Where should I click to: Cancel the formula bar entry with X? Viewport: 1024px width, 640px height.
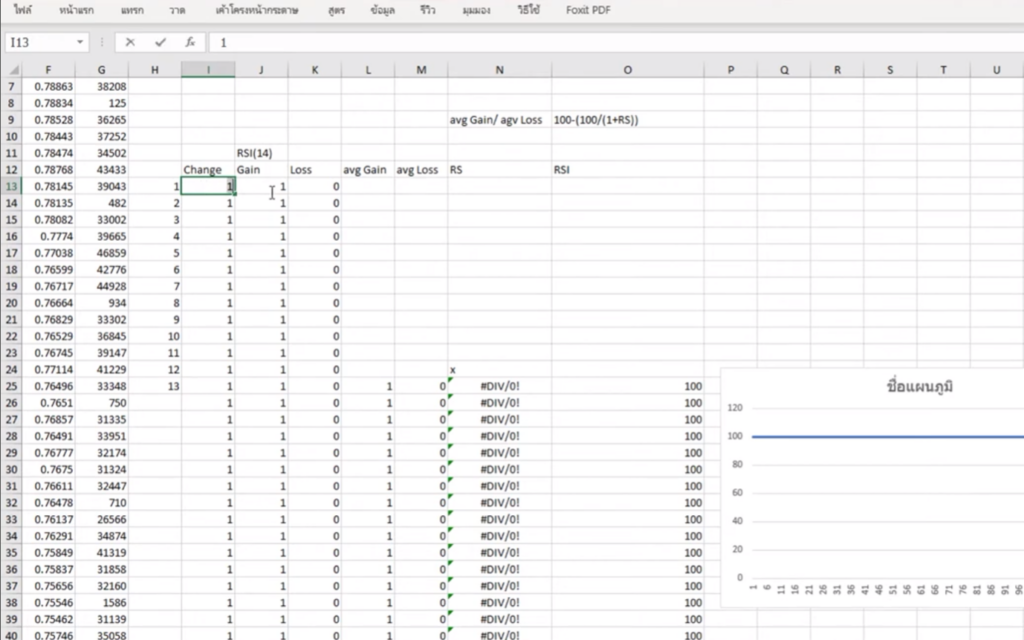point(130,42)
